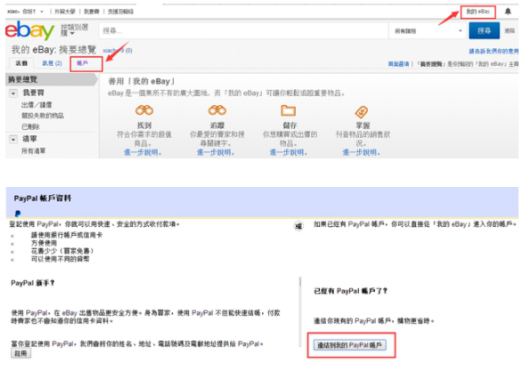The image size is (531, 373).
Task: Click the 頁面選項 link
Action: click(x=398, y=64)
